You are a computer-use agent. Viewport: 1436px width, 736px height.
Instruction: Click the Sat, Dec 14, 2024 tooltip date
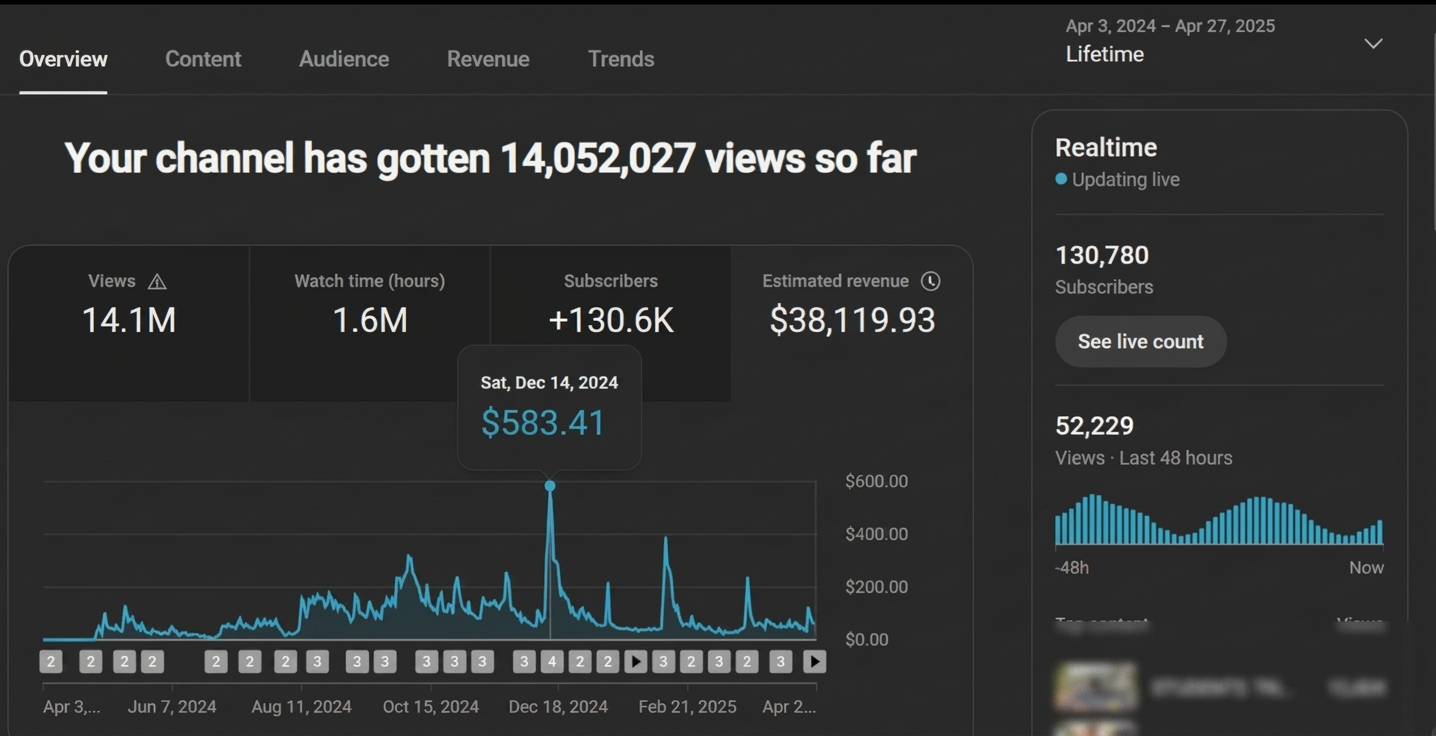(549, 383)
